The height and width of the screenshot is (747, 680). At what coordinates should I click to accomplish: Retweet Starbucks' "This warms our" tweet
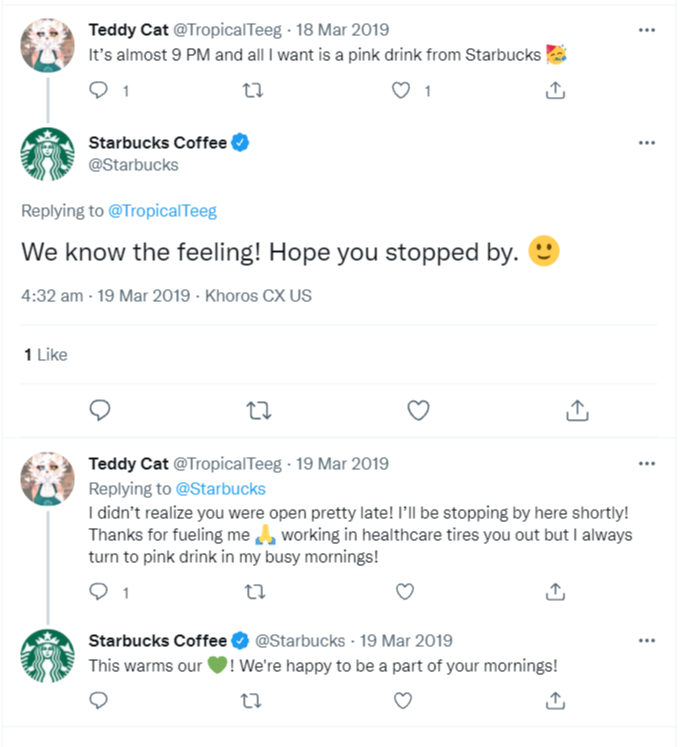click(252, 700)
